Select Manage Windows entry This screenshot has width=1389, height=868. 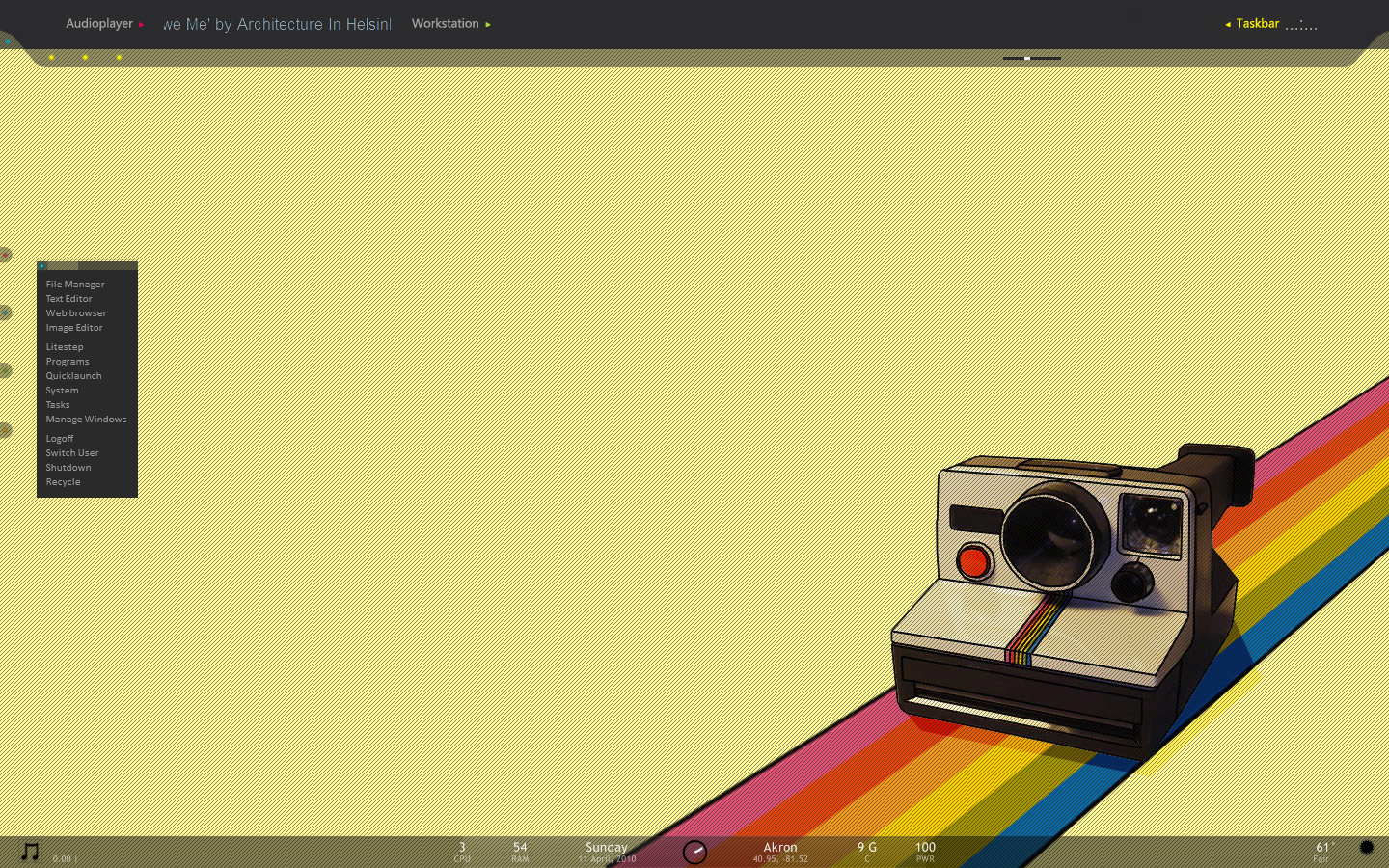tap(86, 419)
